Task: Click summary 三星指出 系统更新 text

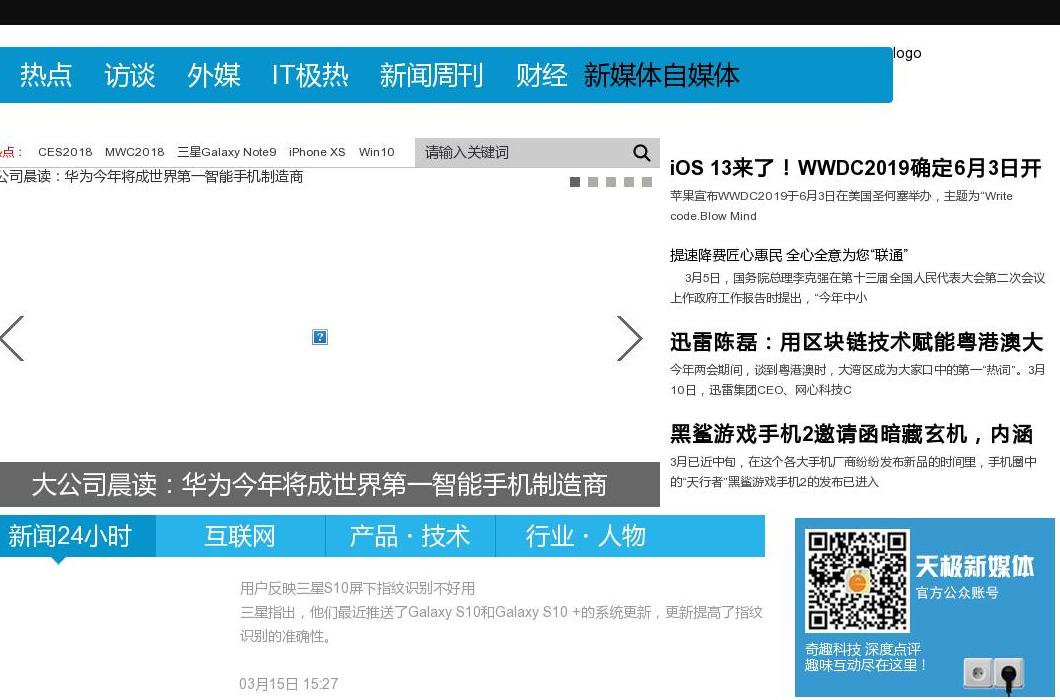Action: coord(502,624)
